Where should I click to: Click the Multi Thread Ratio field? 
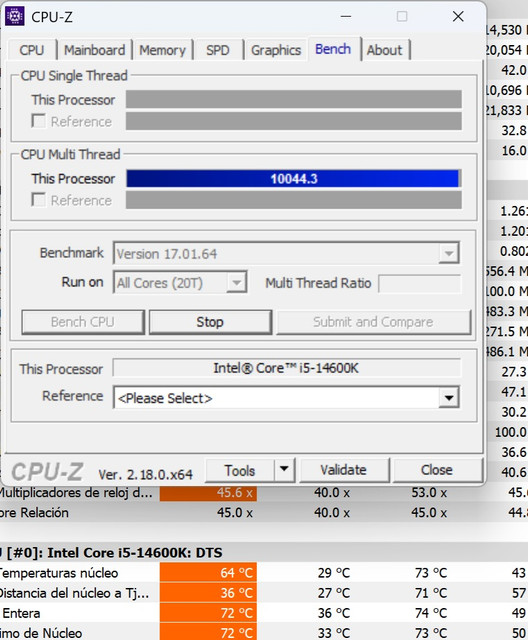420,284
